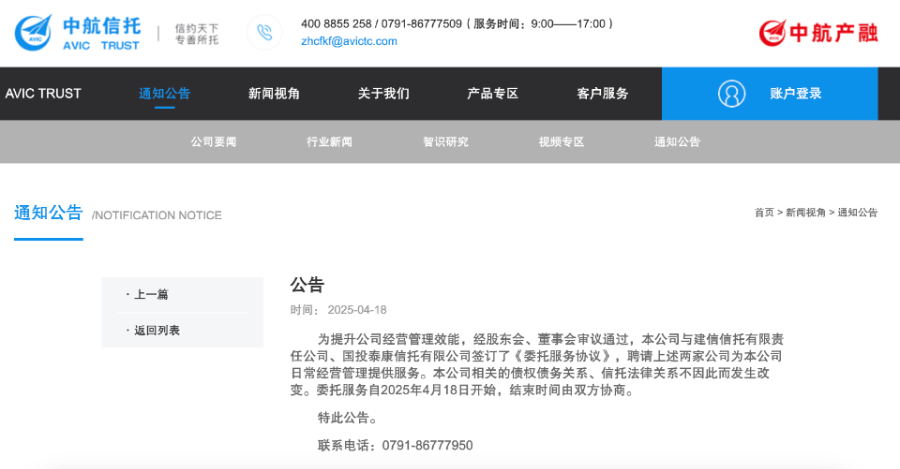Open the 账户登录 login button
The image size is (900, 469).
pyautogui.click(x=770, y=94)
